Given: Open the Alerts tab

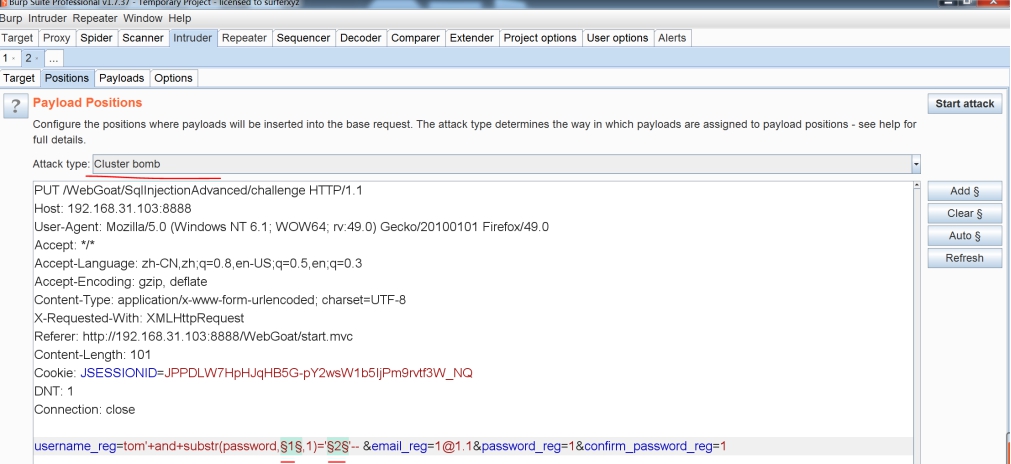Looking at the screenshot, I should (672, 38).
